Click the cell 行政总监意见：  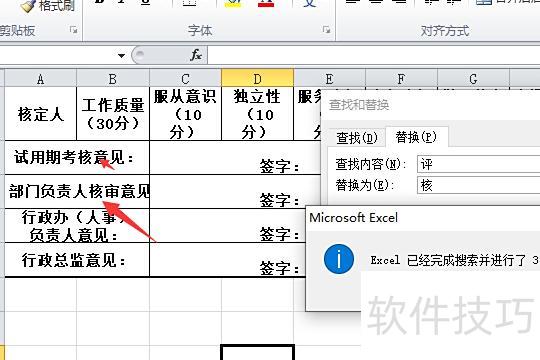(x=77, y=260)
